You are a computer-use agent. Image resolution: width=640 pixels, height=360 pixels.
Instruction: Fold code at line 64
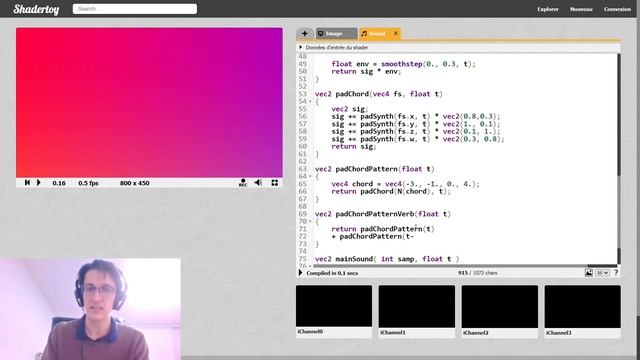(x=310, y=177)
